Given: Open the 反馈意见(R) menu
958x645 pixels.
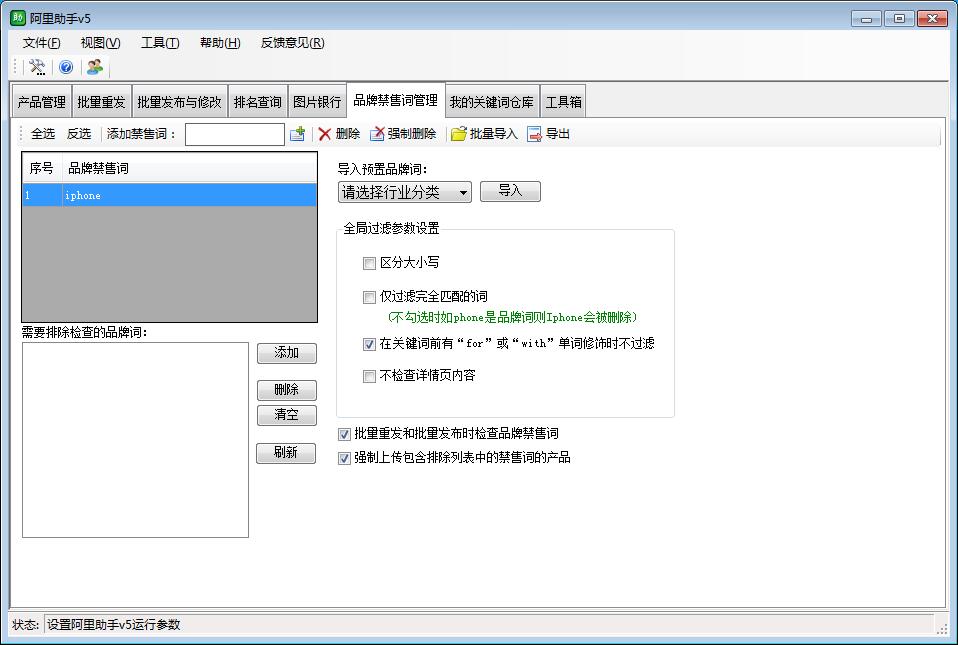Looking at the screenshot, I should click(x=292, y=43).
